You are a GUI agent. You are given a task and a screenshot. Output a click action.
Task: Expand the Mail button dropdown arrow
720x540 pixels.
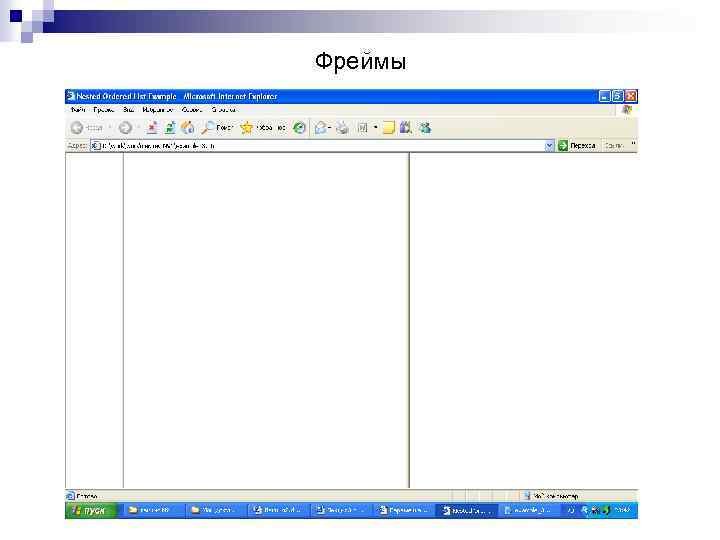tap(330, 128)
